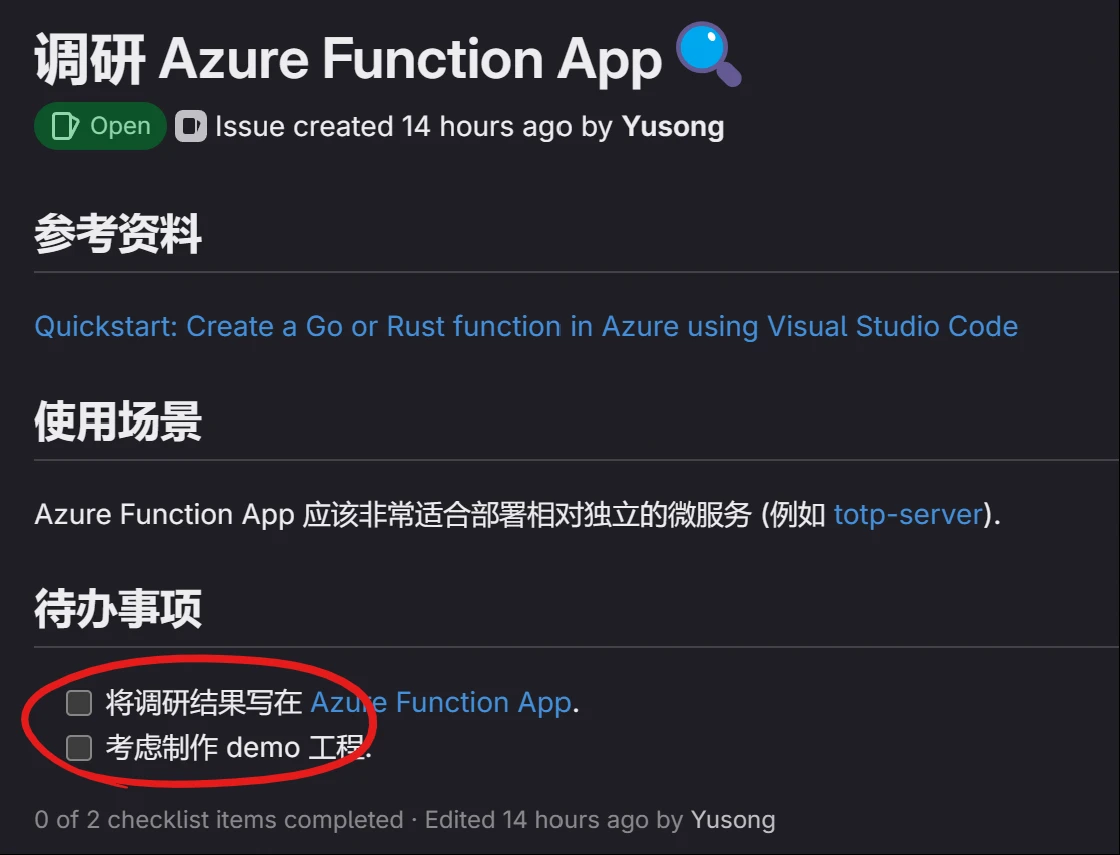Click the "考虑制作 demo 工程" task label text

click(238, 747)
